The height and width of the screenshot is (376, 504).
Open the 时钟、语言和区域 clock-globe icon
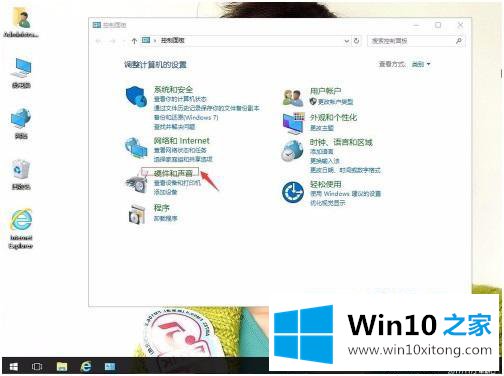click(x=292, y=151)
